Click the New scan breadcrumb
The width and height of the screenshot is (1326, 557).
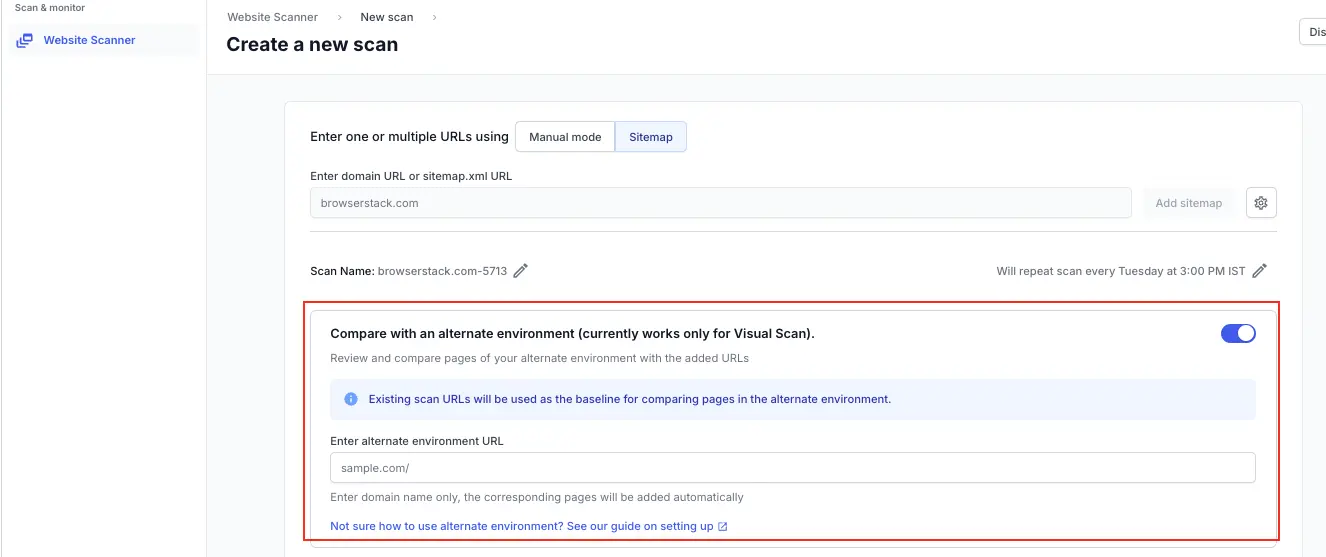pyautogui.click(x=386, y=17)
